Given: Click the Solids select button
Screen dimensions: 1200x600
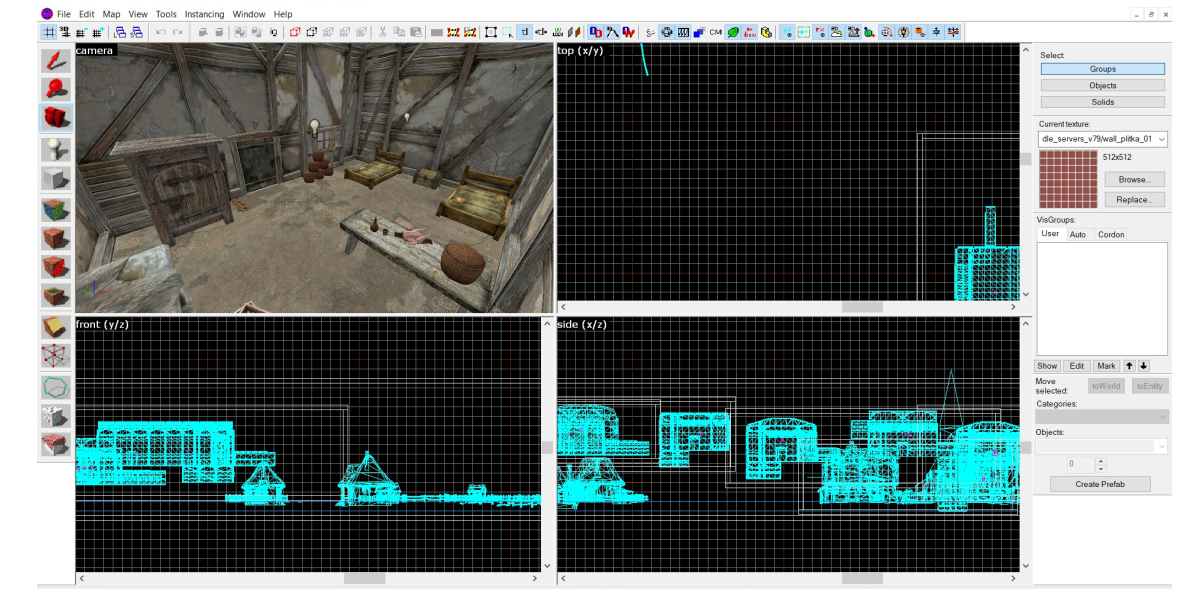Looking at the screenshot, I should tap(1103, 102).
